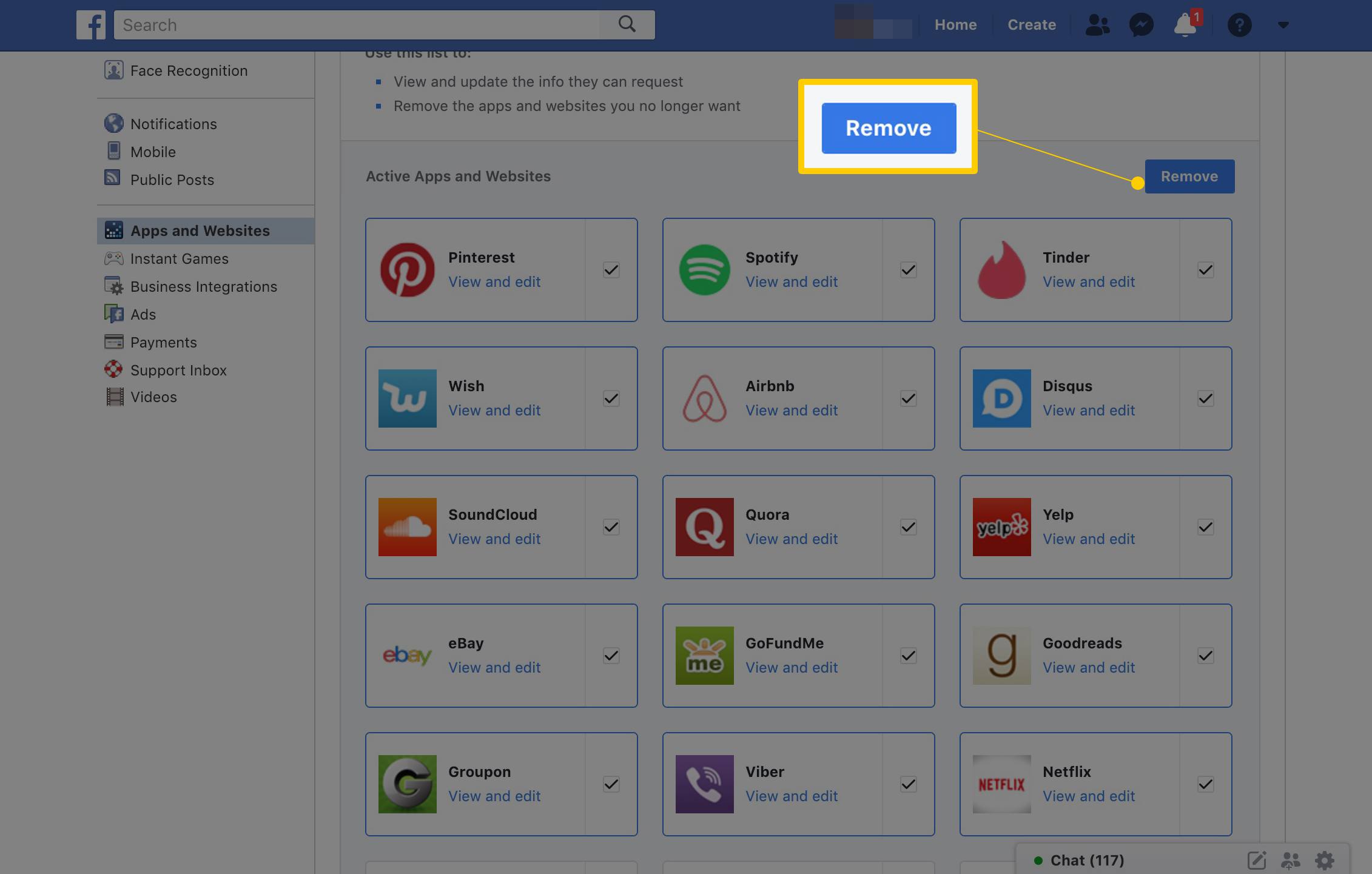Click the eBay app logo
1372x874 pixels.
click(408, 656)
